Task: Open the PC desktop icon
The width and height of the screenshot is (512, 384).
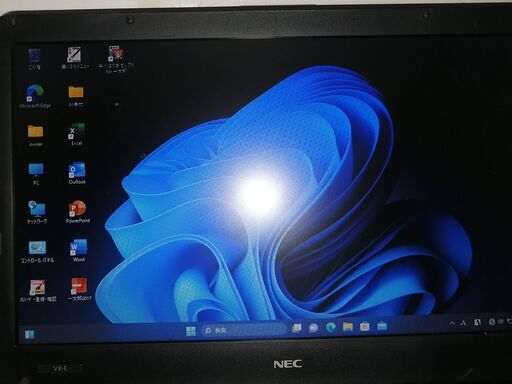Action: point(36,174)
